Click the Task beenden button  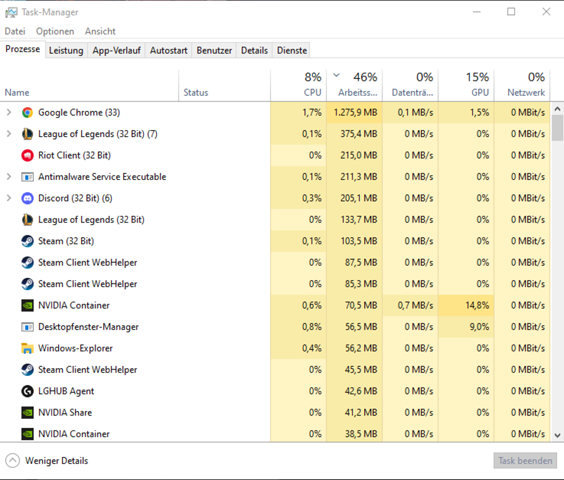(525, 461)
